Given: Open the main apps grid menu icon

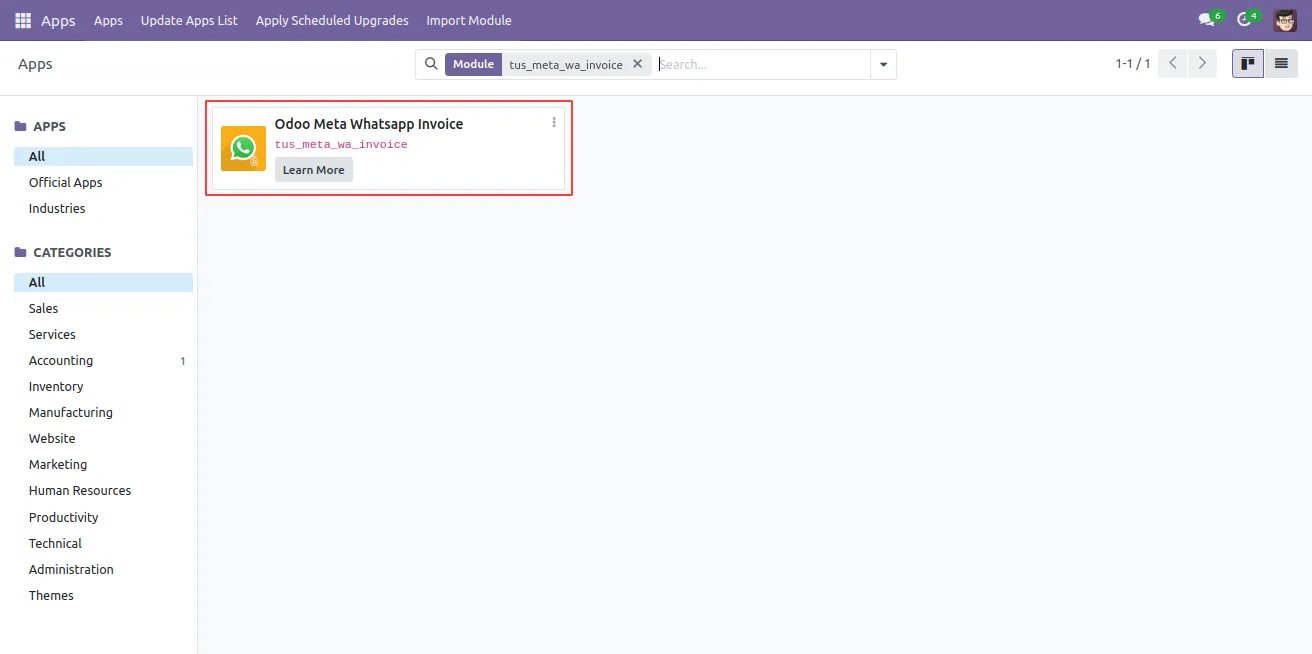Looking at the screenshot, I should click(x=23, y=20).
